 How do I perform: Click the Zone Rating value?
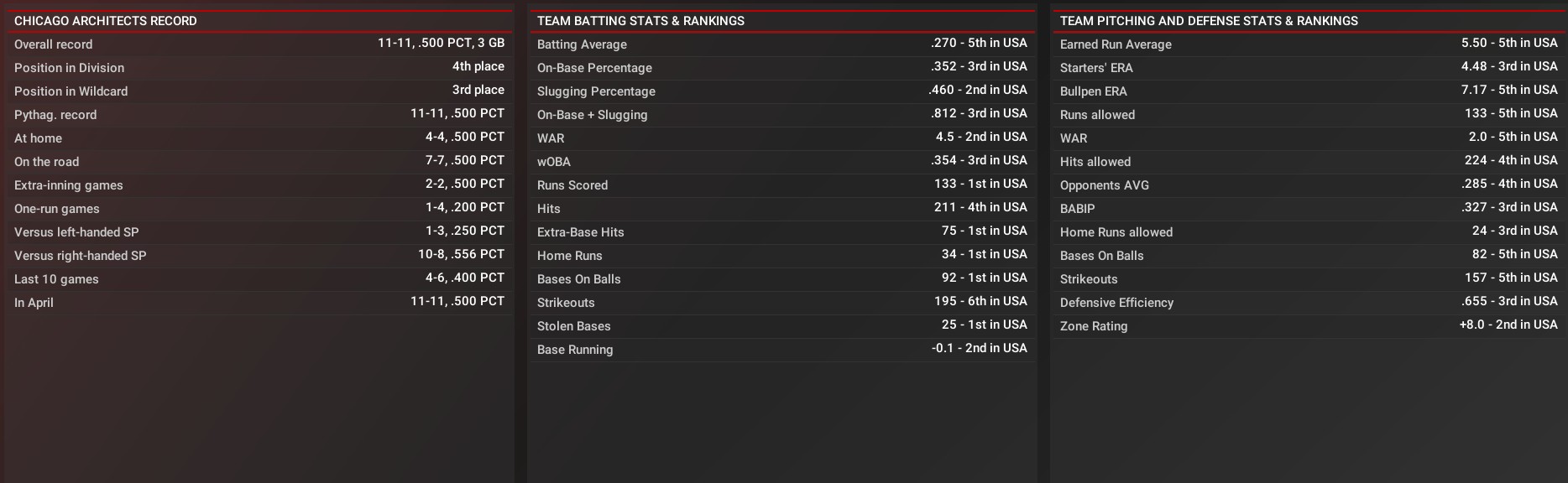pos(1508,325)
